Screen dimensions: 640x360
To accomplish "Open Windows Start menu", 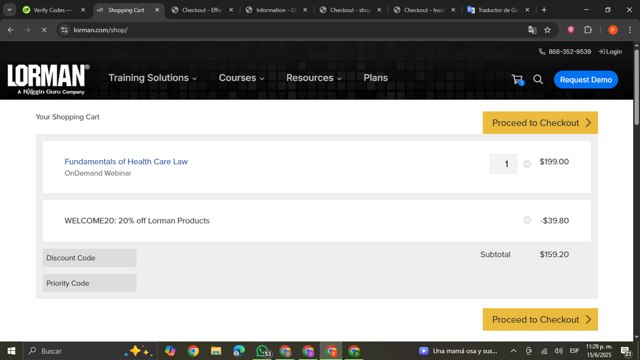I will tap(11, 351).
